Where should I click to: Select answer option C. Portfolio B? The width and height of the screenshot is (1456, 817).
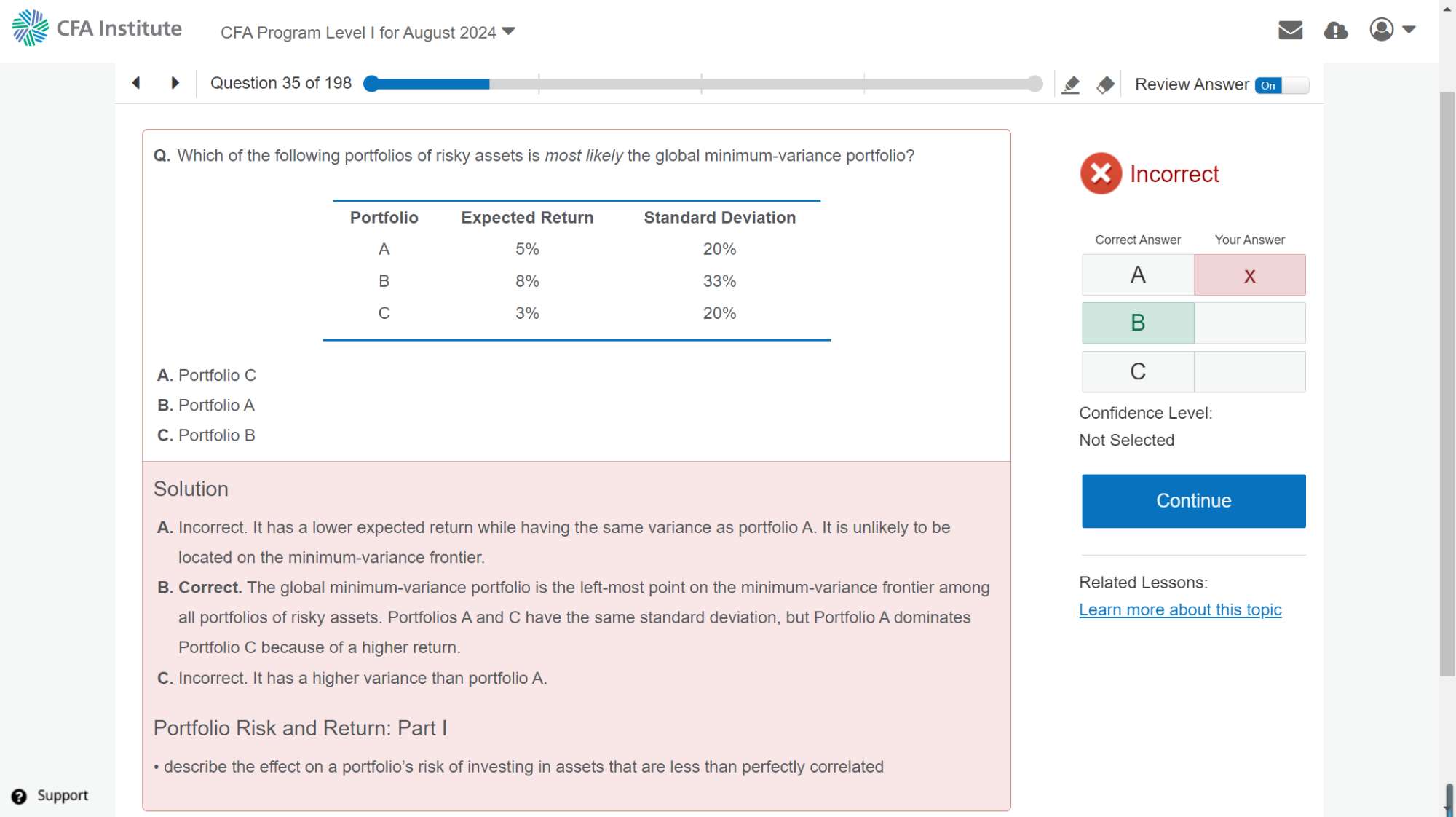tap(207, 435)
